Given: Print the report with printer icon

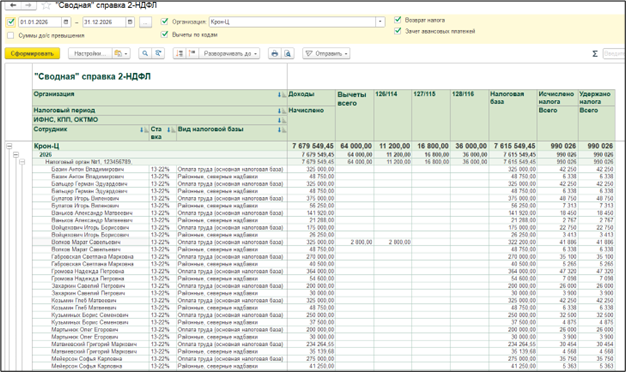Looking at the screenshot, I should click(x=274, y=53).
